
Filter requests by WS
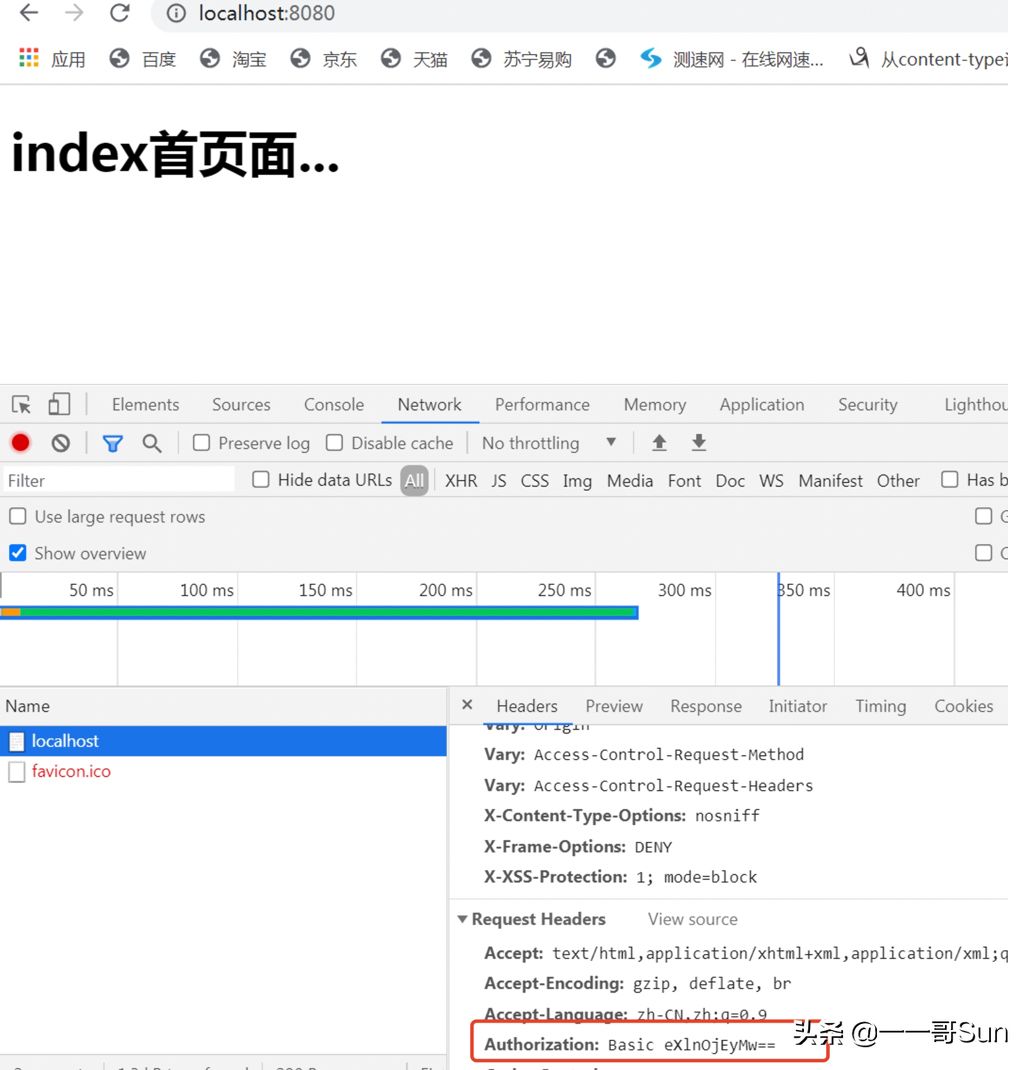click(771, 480)
